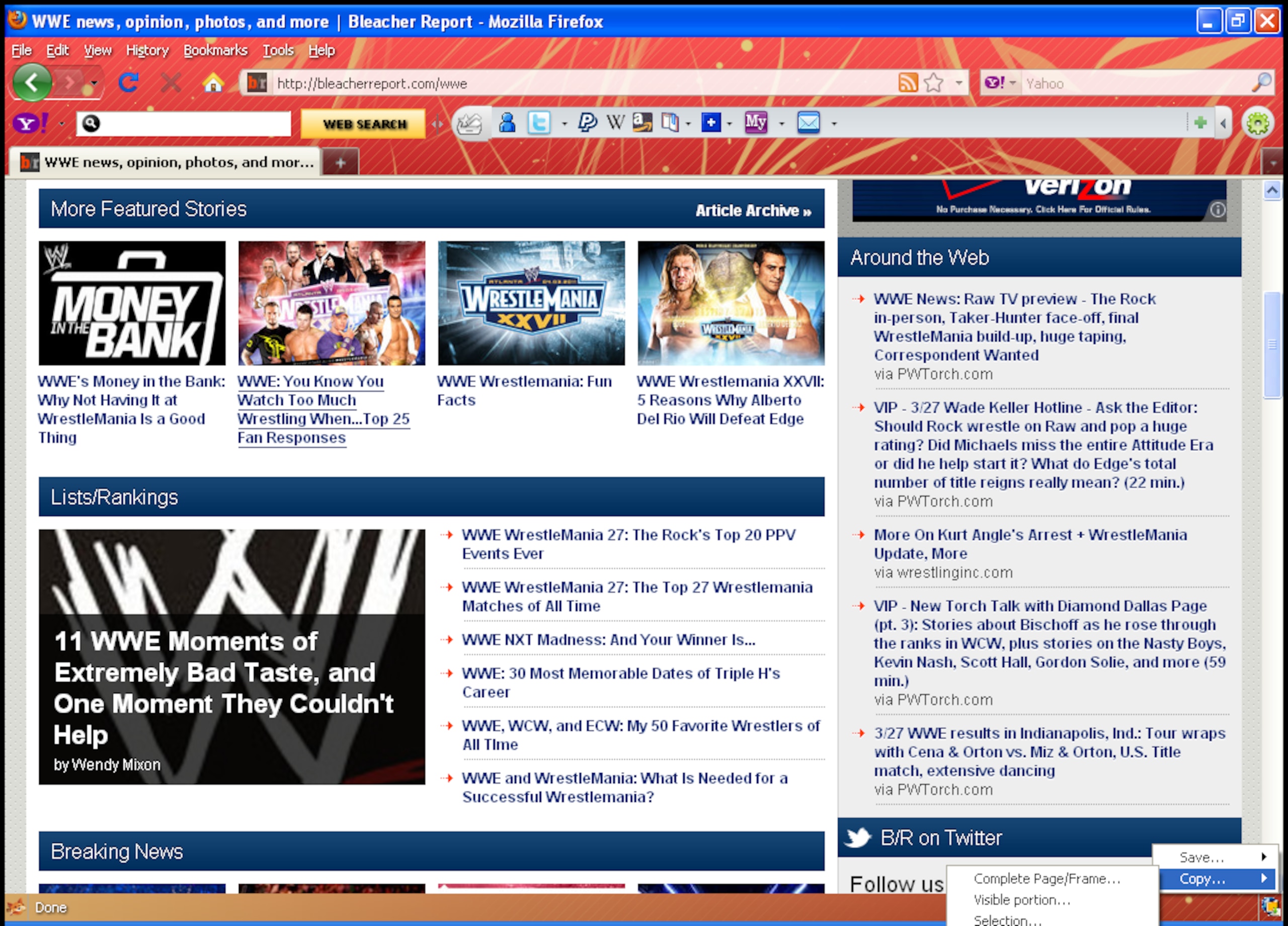
Task: Open the Edit menu
Action: [x=57, y=50]
